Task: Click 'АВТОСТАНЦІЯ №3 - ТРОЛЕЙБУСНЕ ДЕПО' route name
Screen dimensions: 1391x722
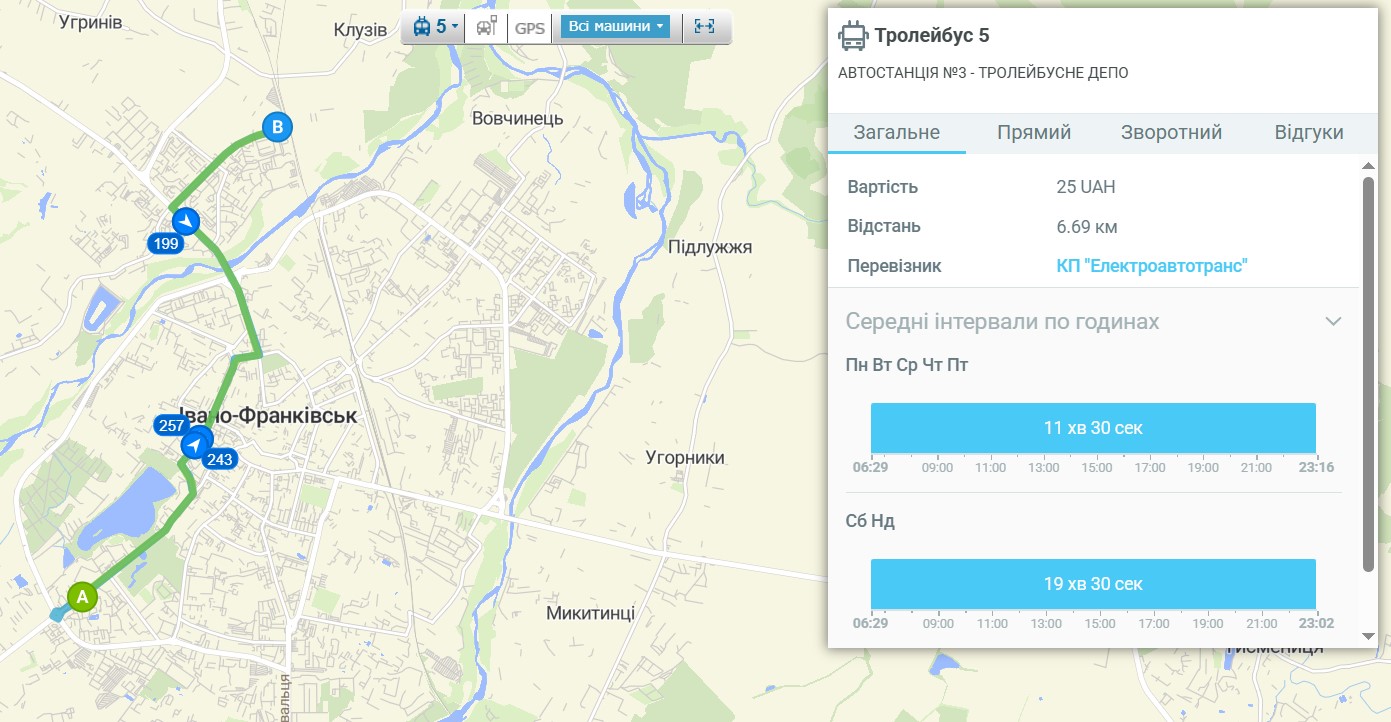Action: tap(983, 73)
